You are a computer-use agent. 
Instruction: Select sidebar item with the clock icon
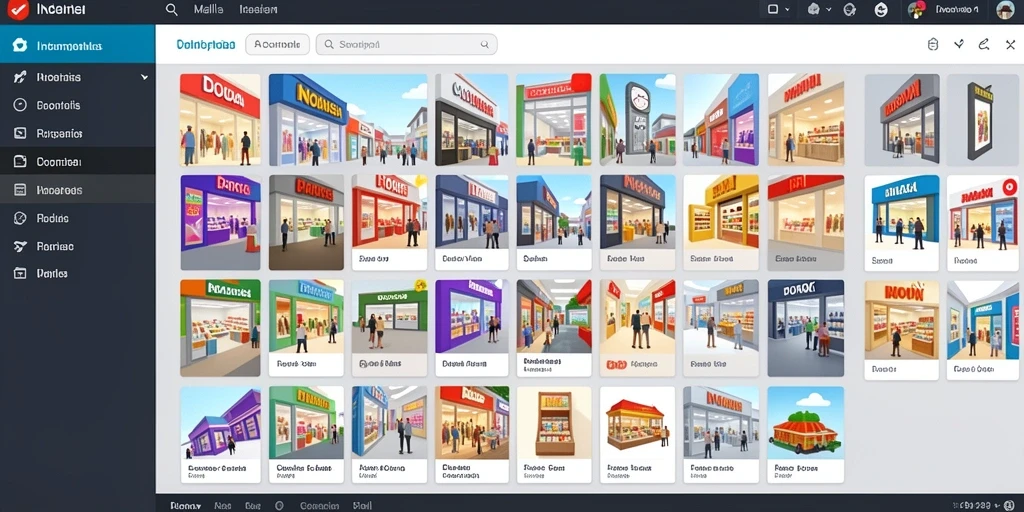tap(78, 105)
